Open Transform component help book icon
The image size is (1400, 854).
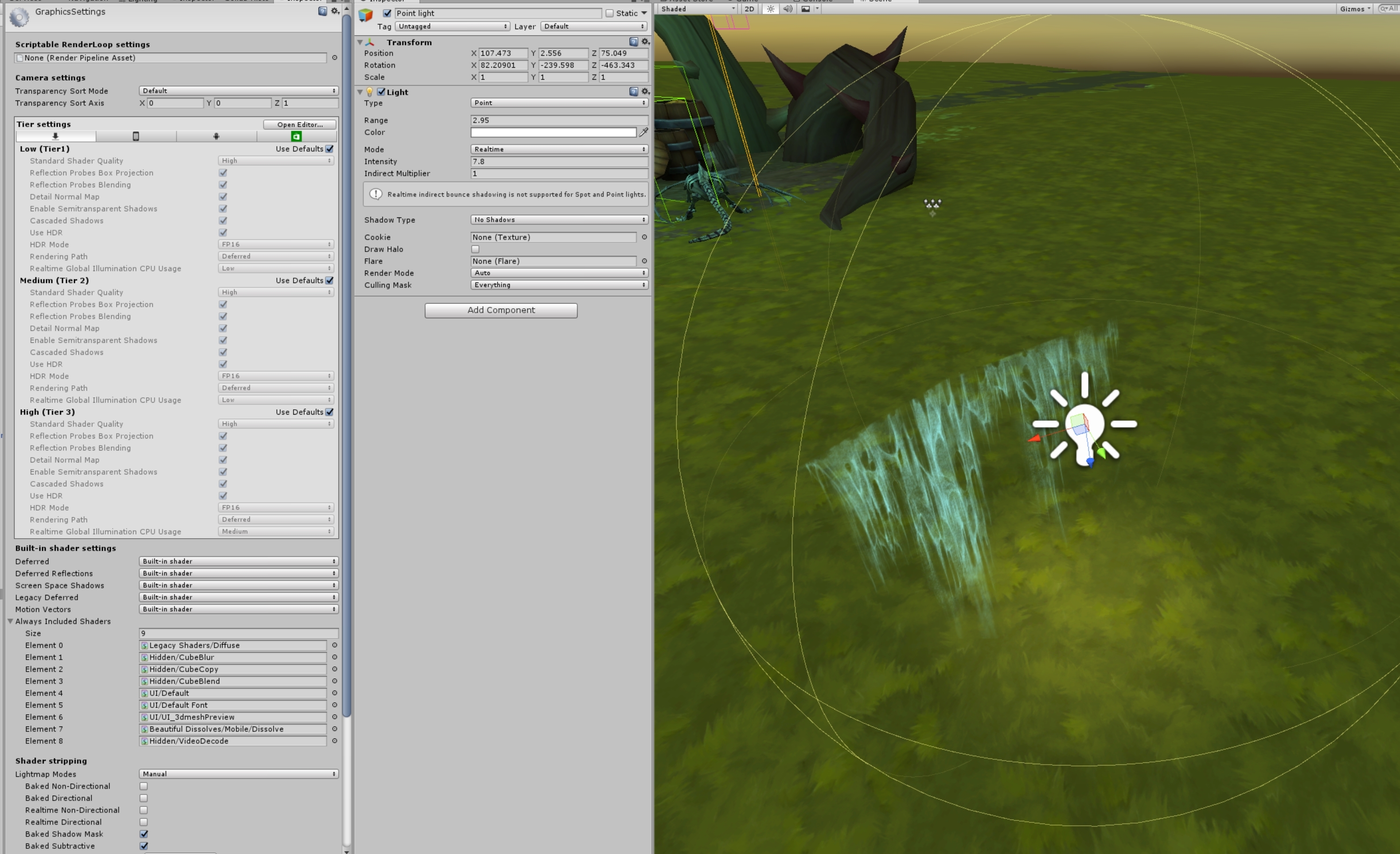[x=633, y=42]
